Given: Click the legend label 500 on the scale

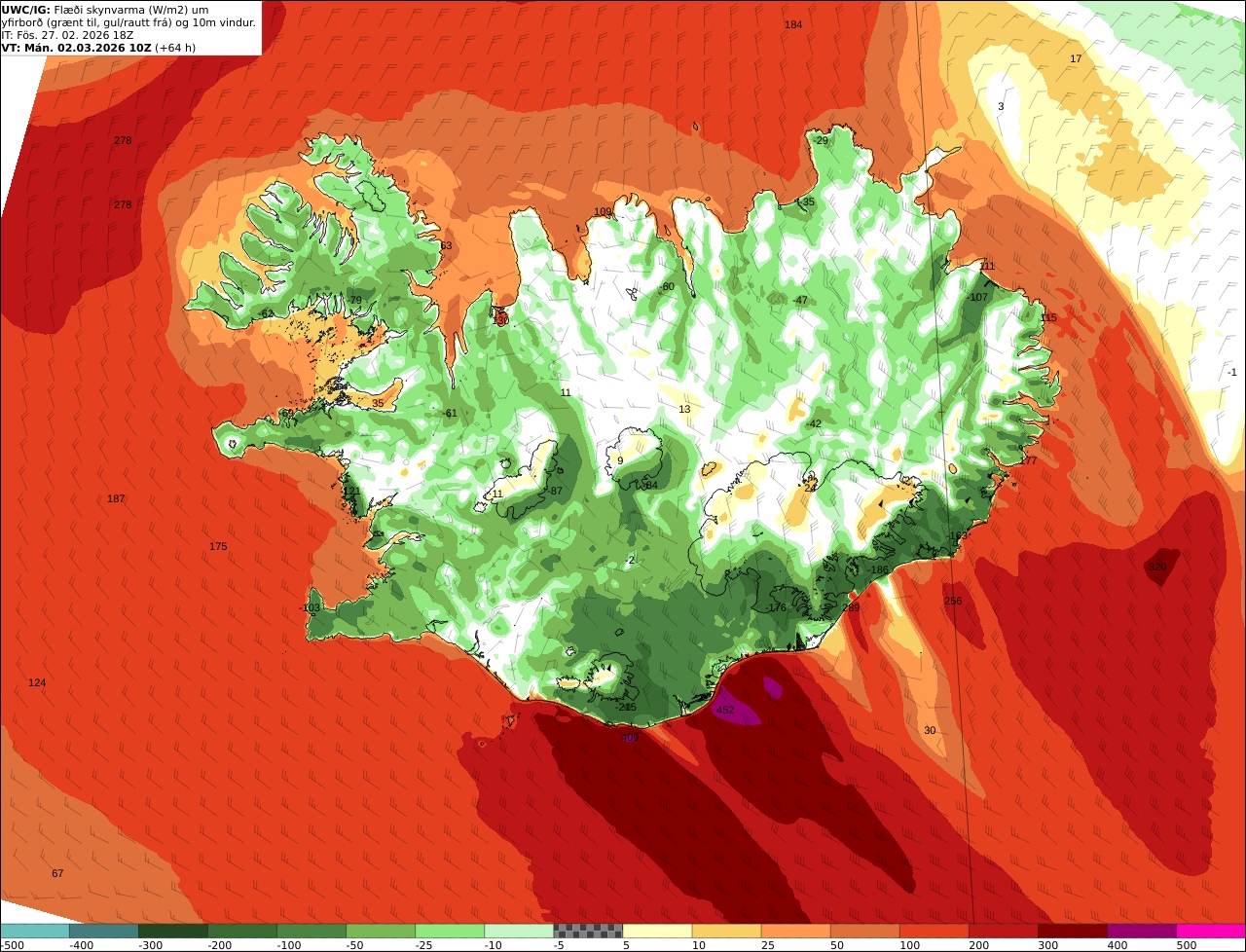Looking at the screenshot, I should (1186, 945).
